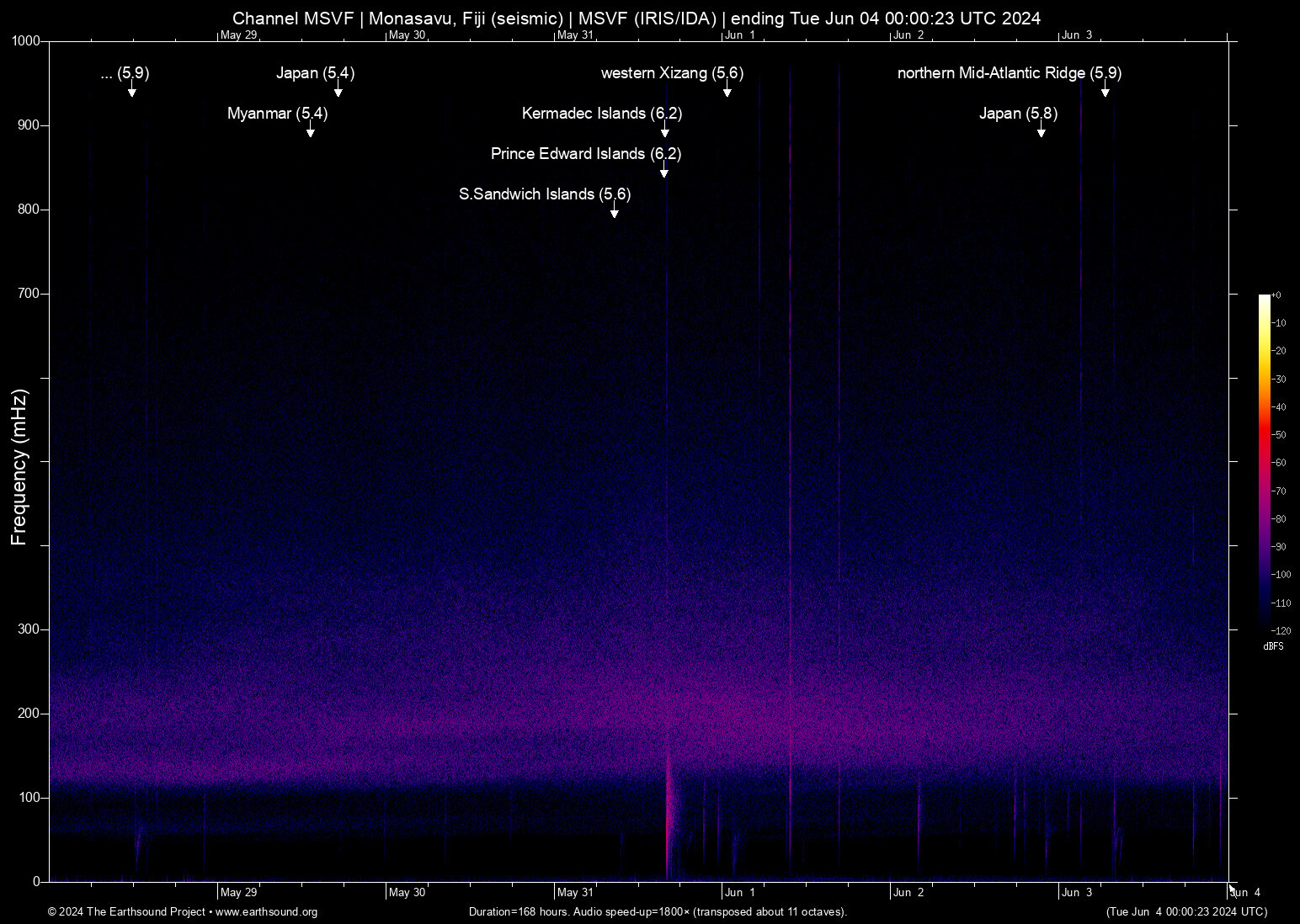Select the Kermadec Islands (6.2) event arrow

point(665,132)
